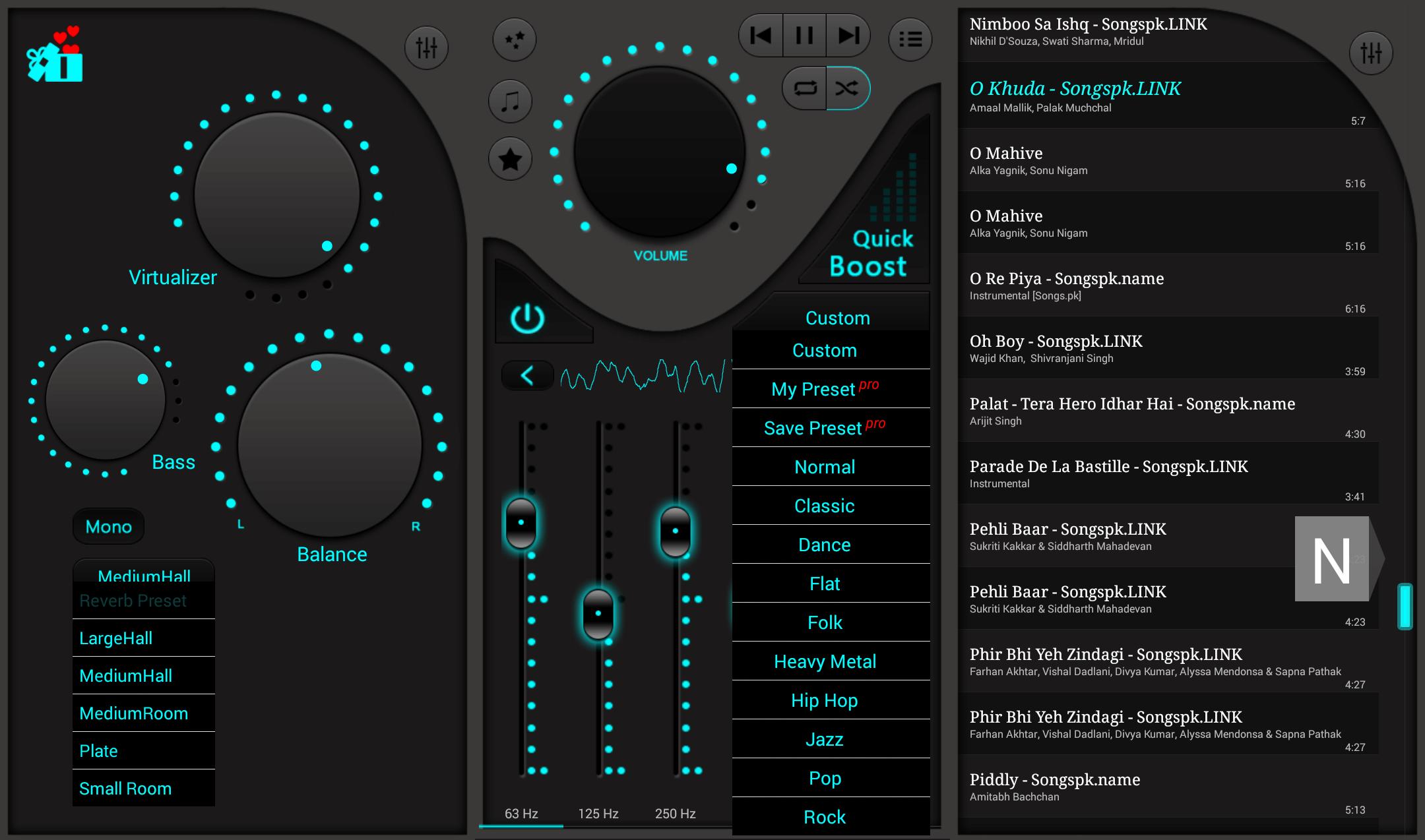Play the O Mahive song lasting 5:16, first listing
The image size is (1425, 840).
[x=1168, y=160]
